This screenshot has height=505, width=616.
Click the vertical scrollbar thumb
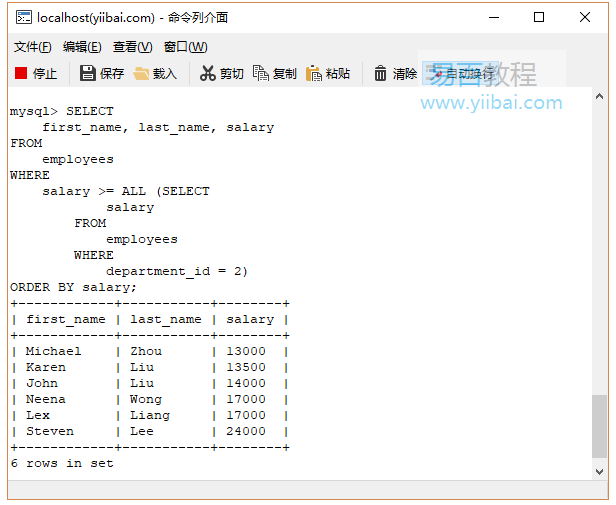tap(599, 424)
